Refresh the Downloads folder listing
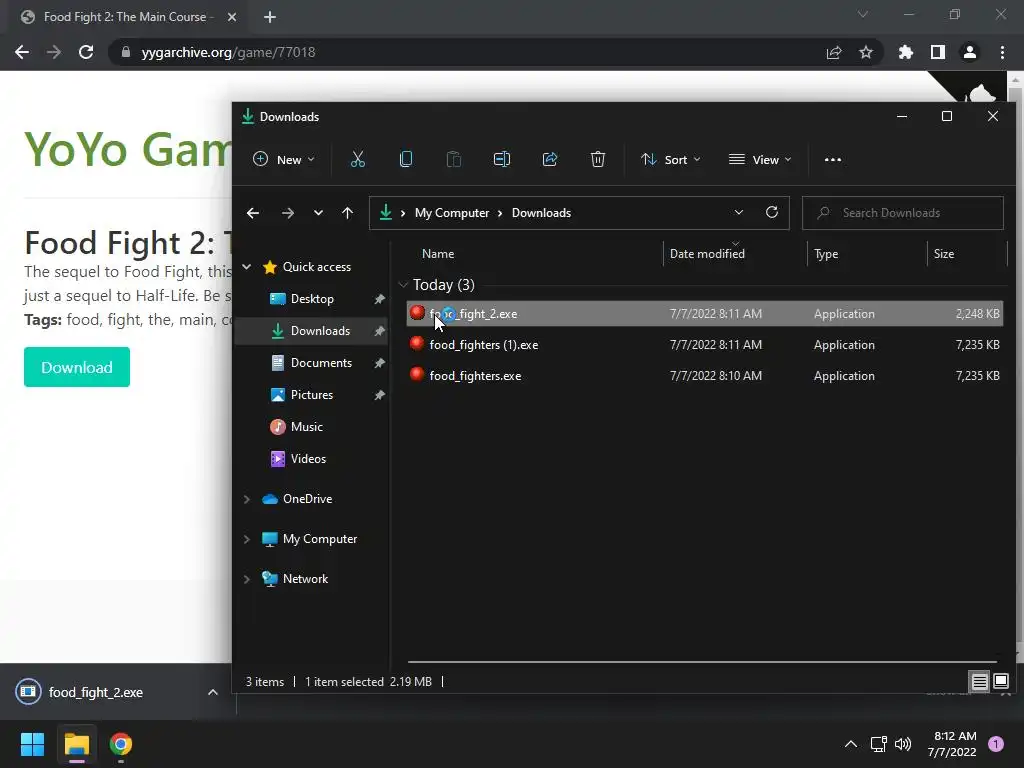The image size is (1024, 768). point(772,212)
